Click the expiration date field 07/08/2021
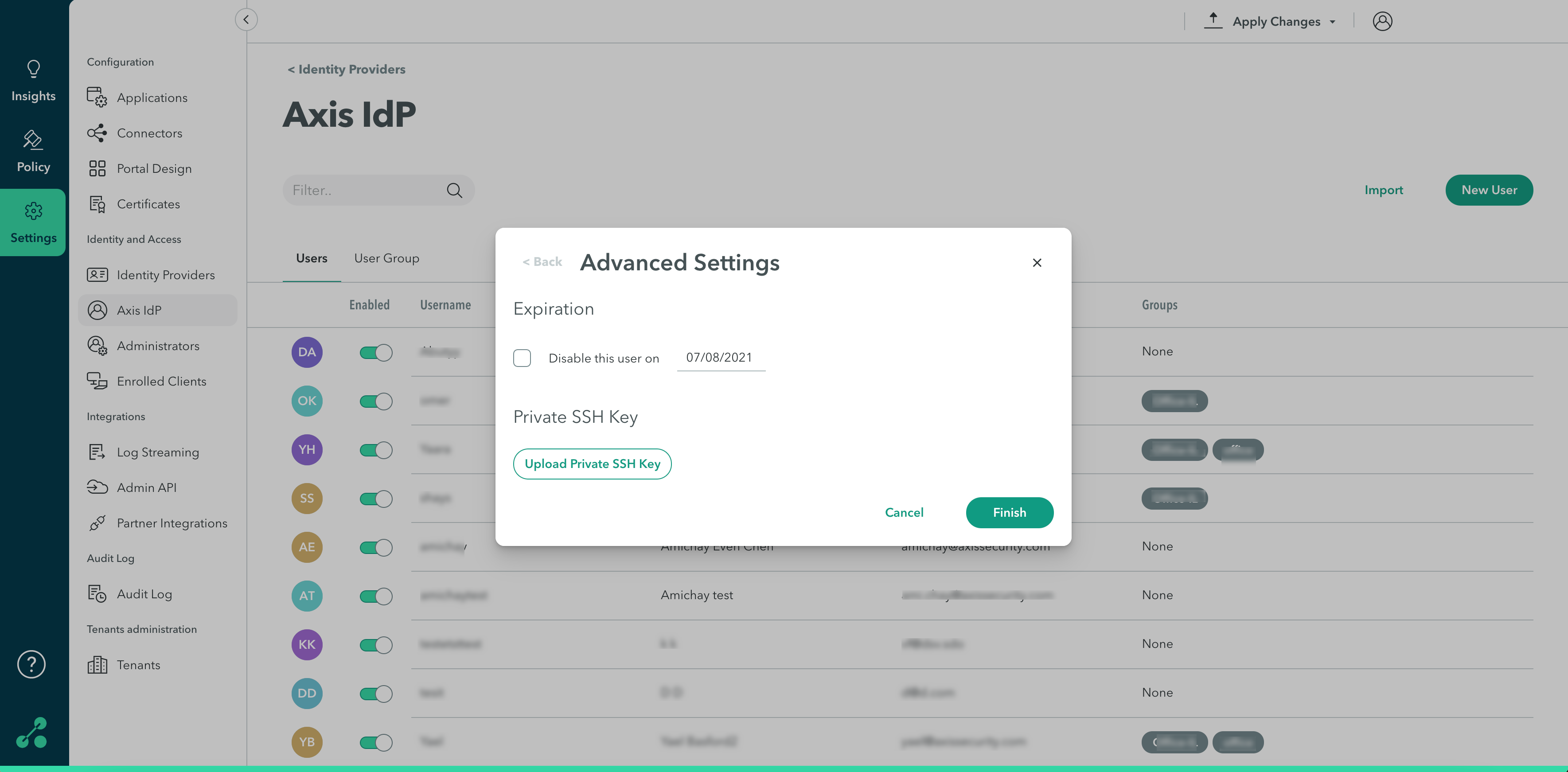The width and height of the screenshot is (1568, 772). click(x=719, y=357)
